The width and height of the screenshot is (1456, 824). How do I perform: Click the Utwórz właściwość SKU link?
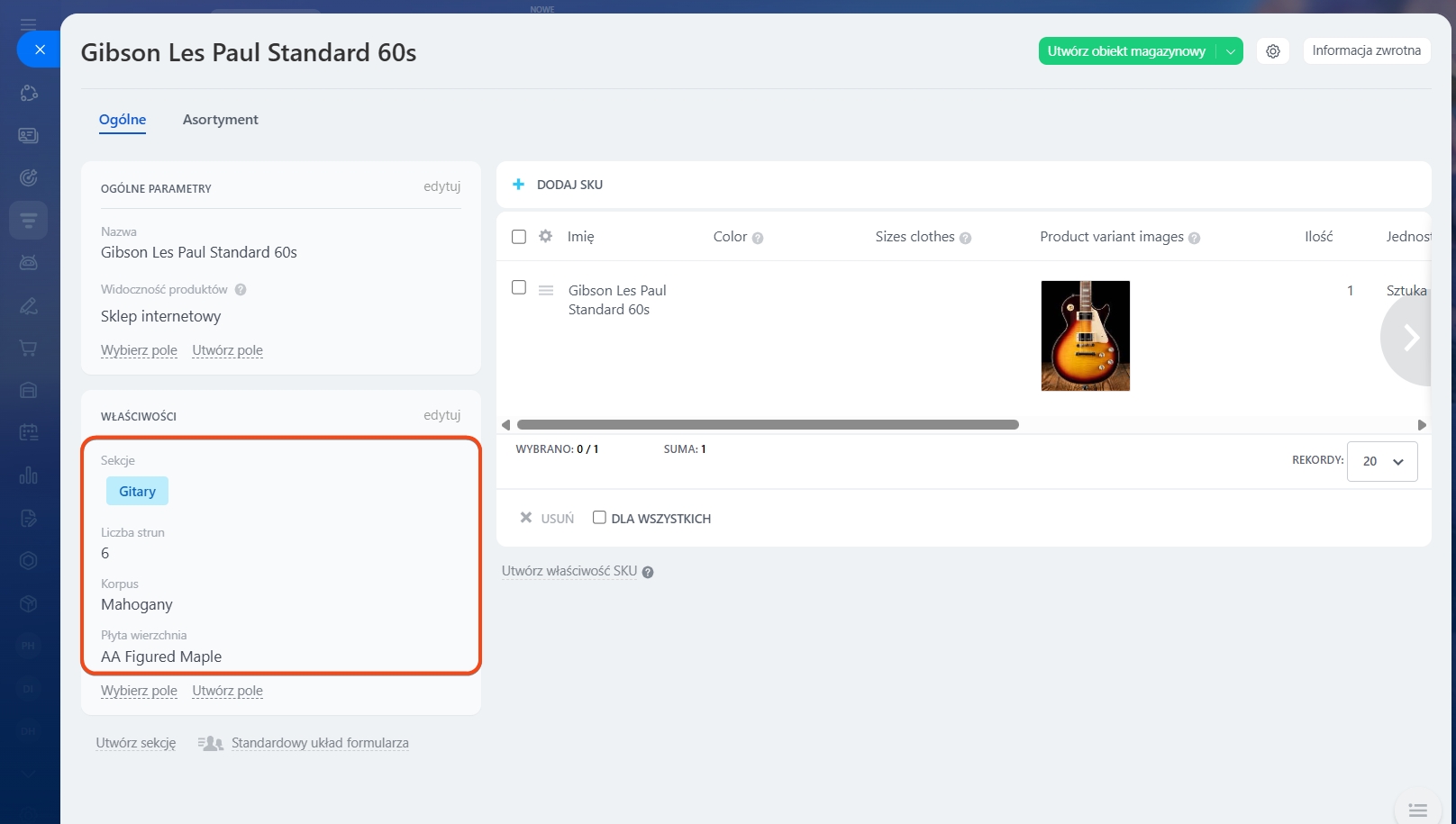[x=569, y=571]
